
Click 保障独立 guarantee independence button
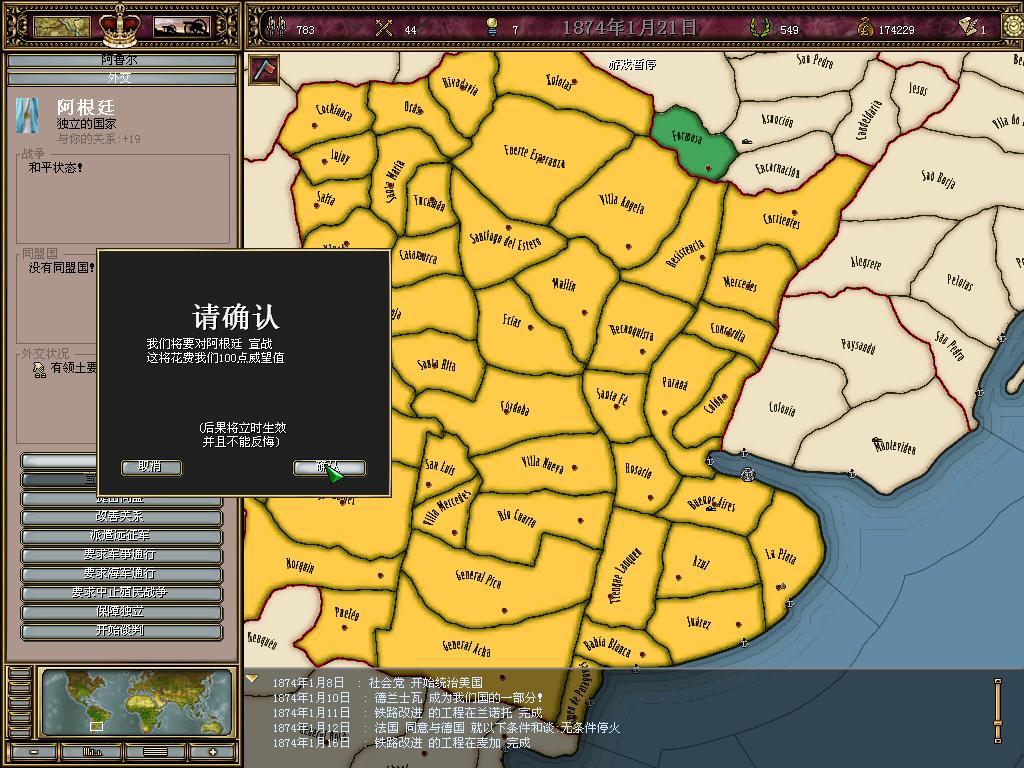point(121,612)
